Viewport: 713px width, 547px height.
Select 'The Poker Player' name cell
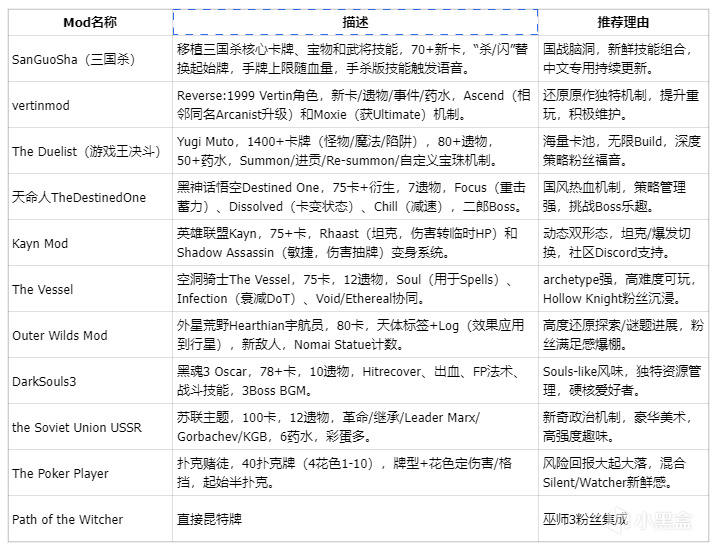(x=90, y=473)
